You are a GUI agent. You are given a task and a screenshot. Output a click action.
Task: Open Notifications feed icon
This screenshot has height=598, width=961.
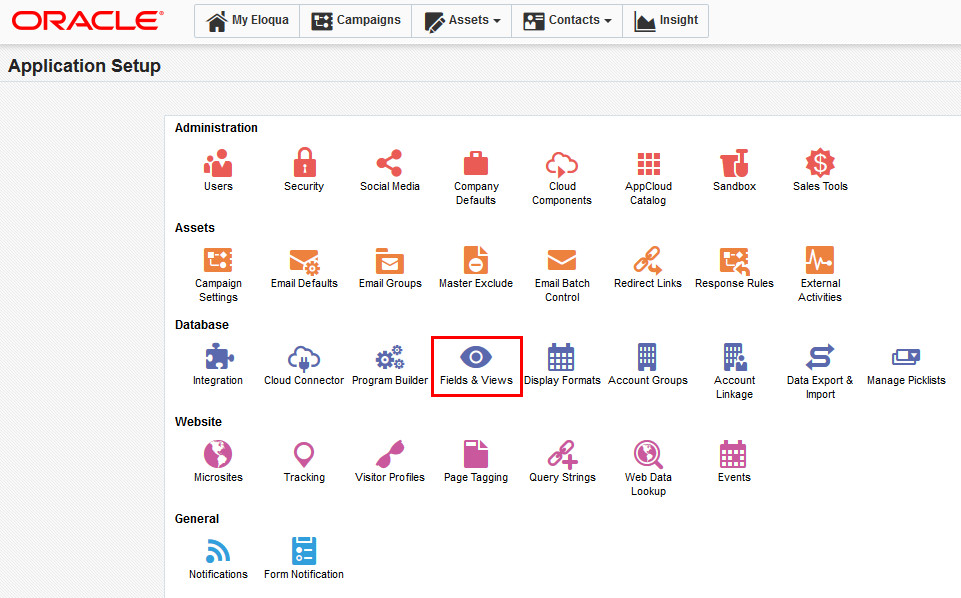coord(218,551)
